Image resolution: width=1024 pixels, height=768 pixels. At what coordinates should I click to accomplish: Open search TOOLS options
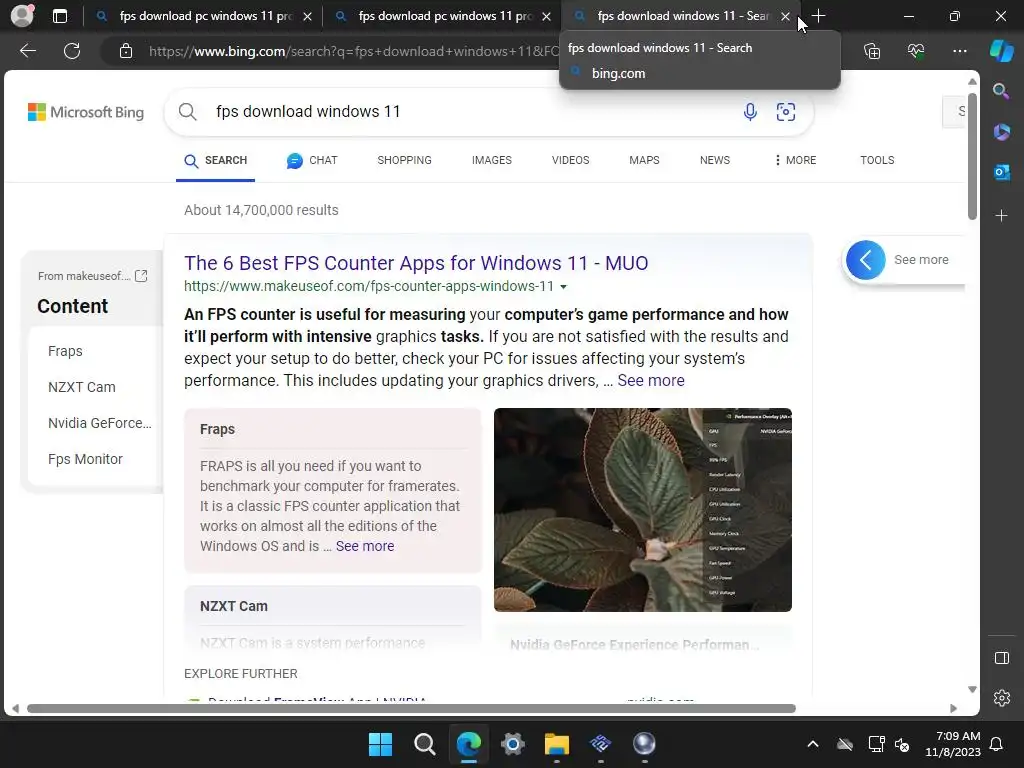(877, 161)
